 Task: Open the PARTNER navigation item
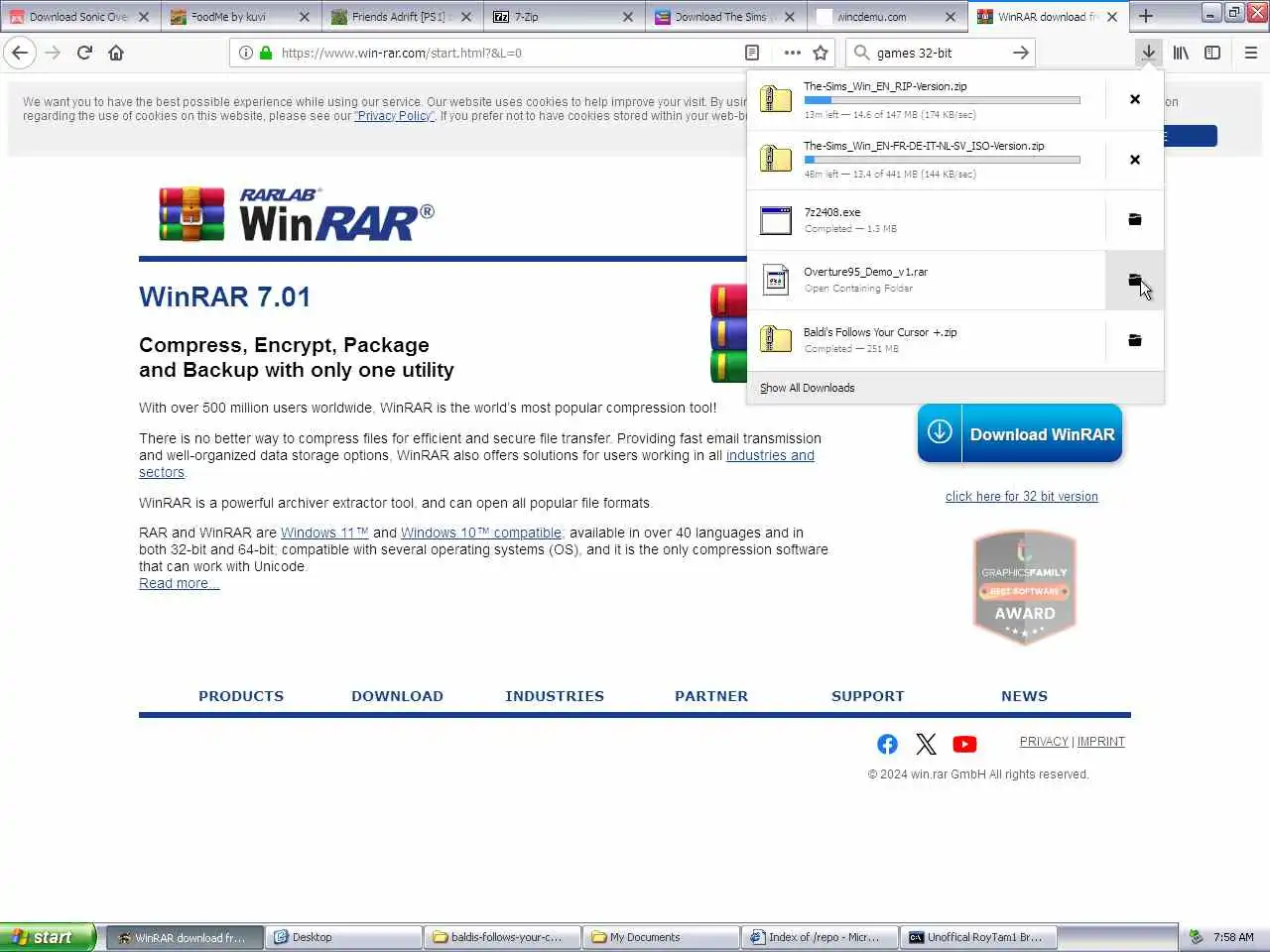coord(711,696)
